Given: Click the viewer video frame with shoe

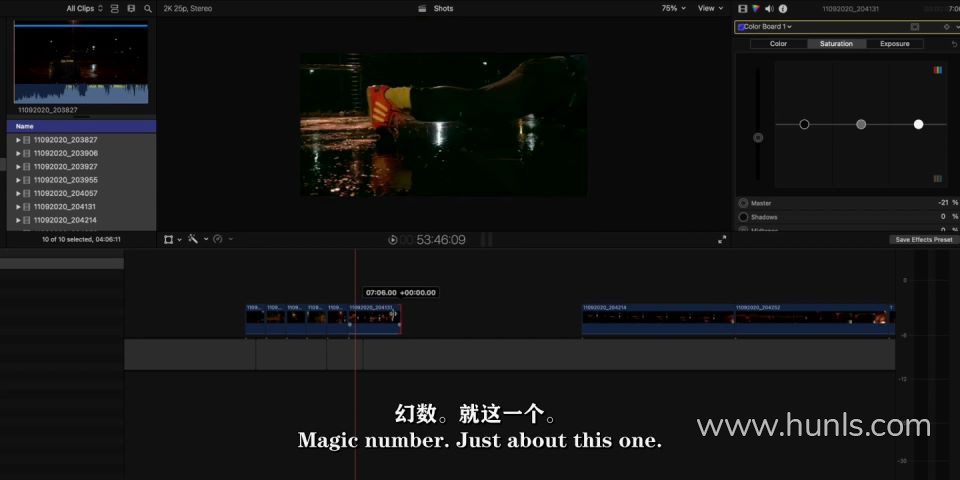Looking at the screenshot, I should tap(443, 125).
